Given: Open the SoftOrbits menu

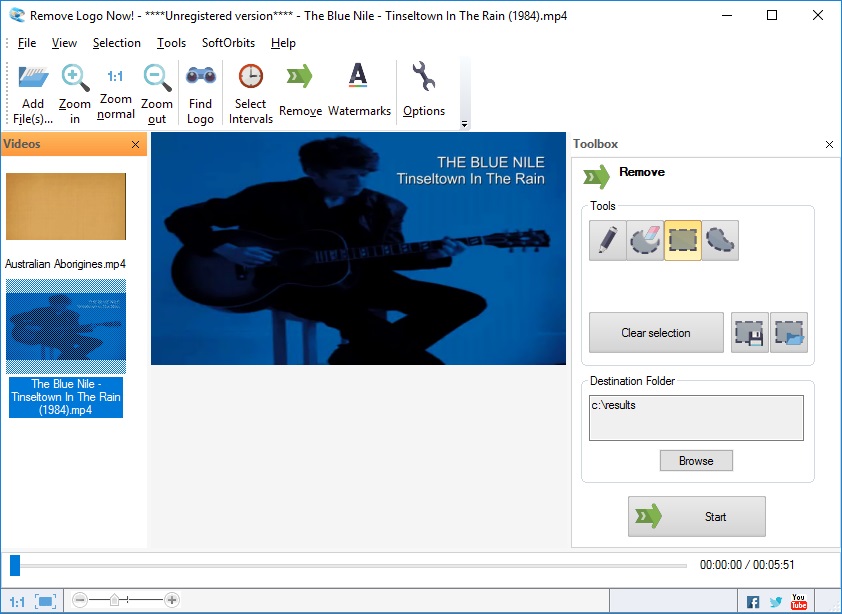Looking at the screenshot, I should (228, 43).
